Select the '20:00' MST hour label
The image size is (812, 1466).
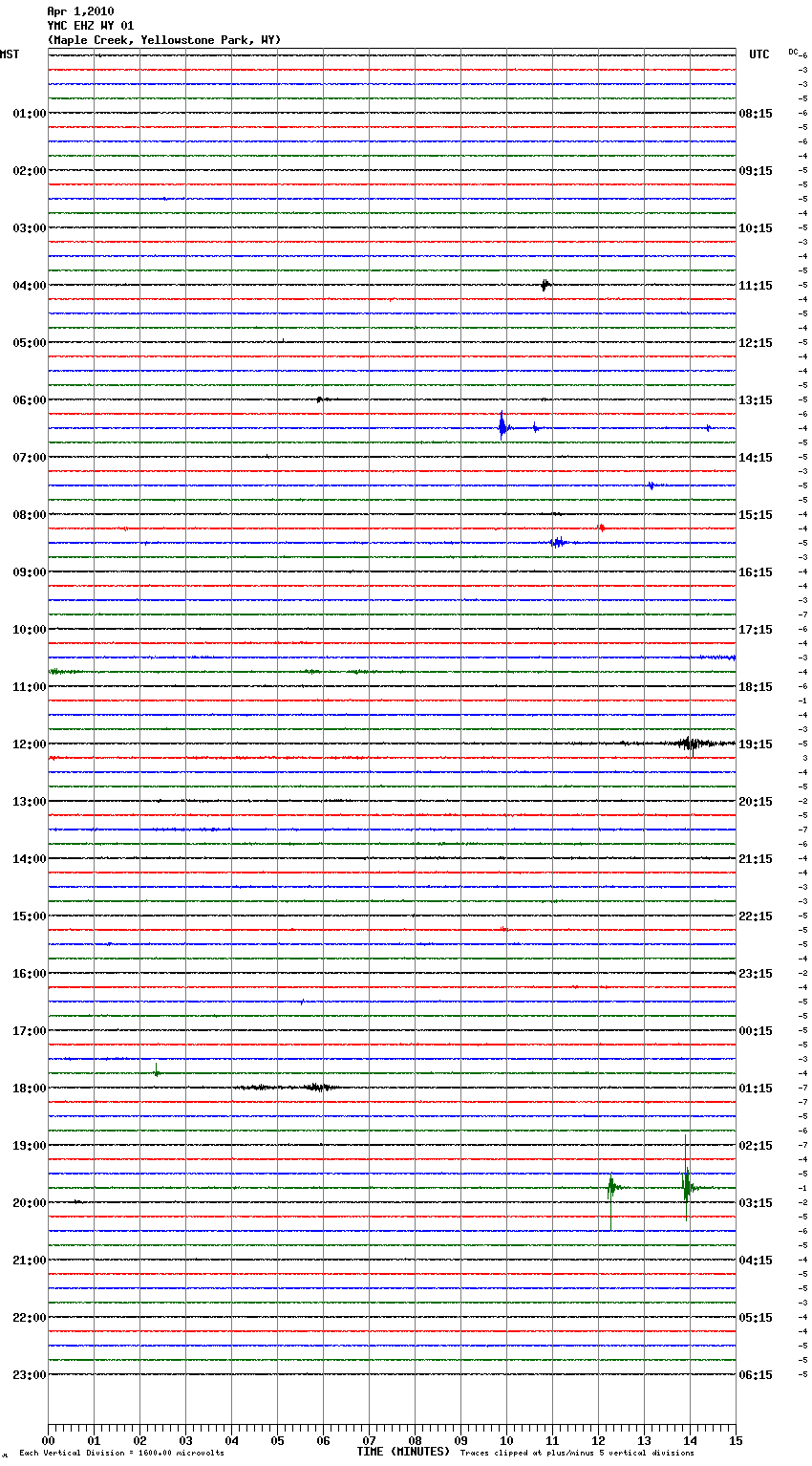point(30,1203)
